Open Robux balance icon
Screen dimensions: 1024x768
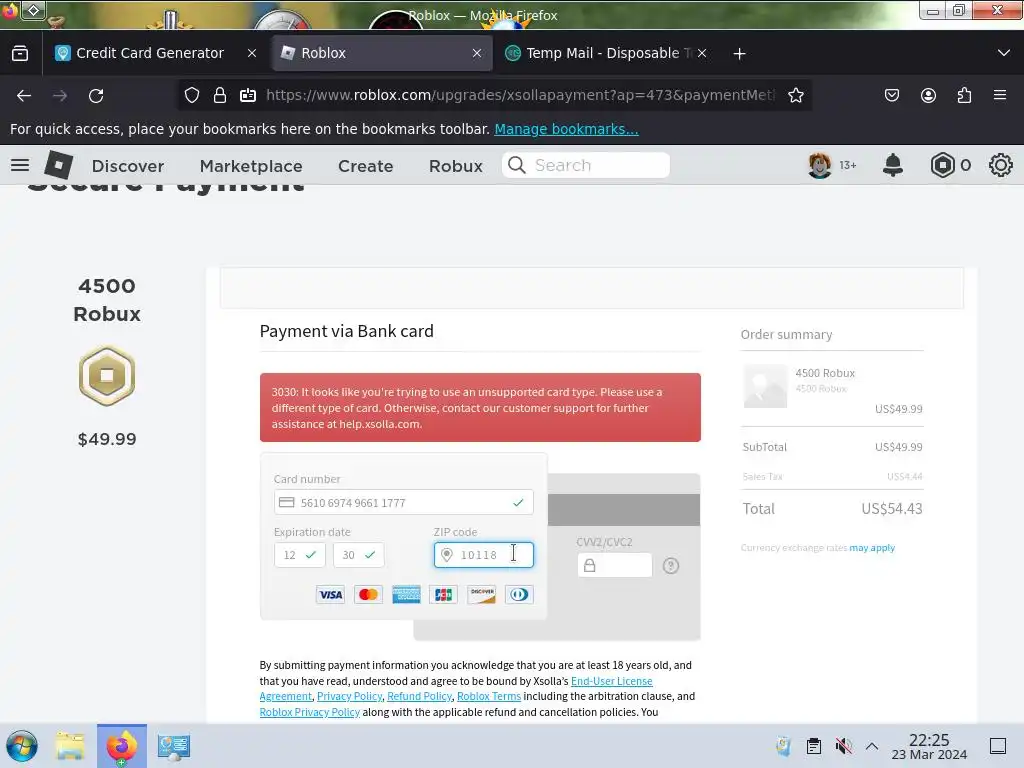(x=942, y=165)
